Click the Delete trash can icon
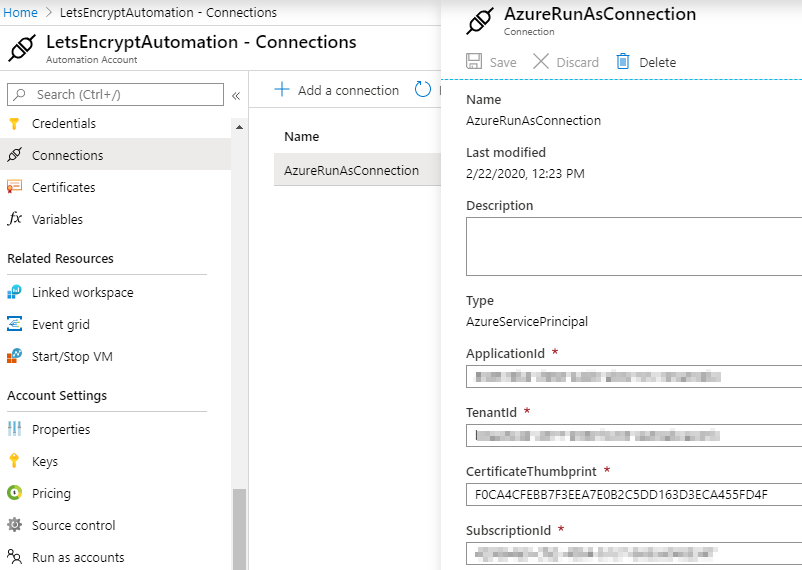 tap(622, 61)
